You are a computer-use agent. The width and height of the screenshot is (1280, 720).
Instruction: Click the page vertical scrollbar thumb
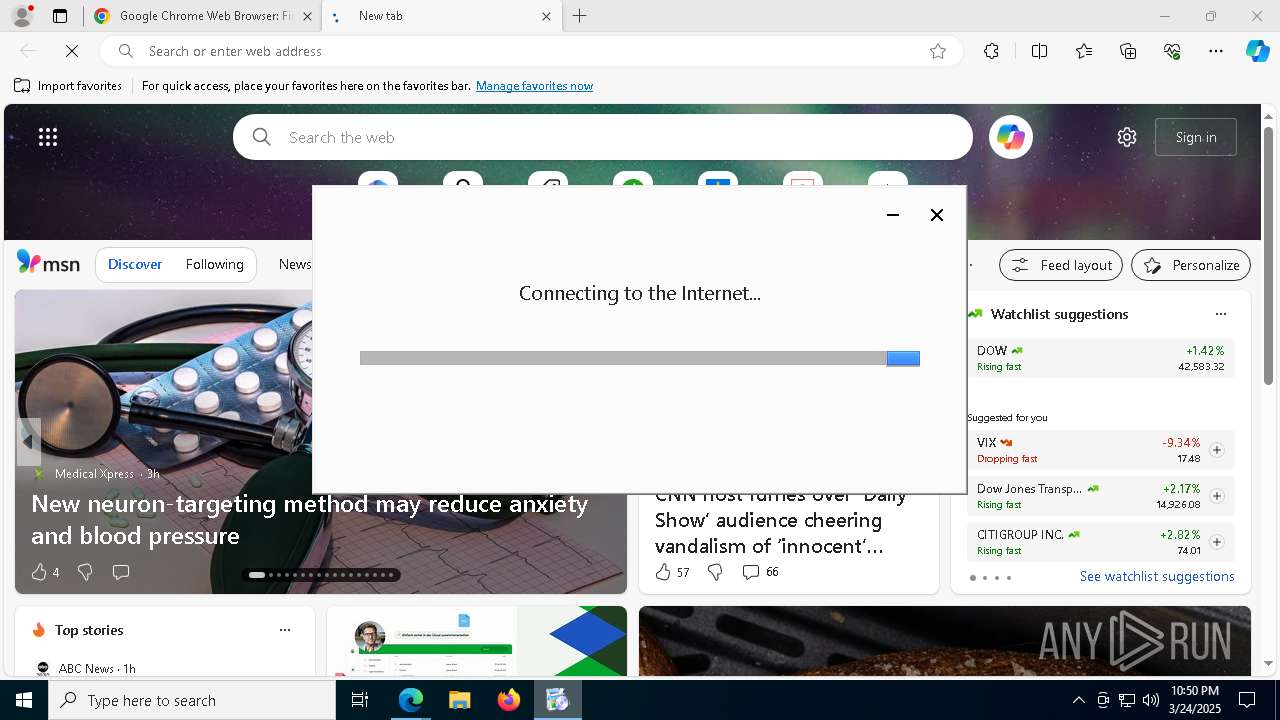point(1268,255)
